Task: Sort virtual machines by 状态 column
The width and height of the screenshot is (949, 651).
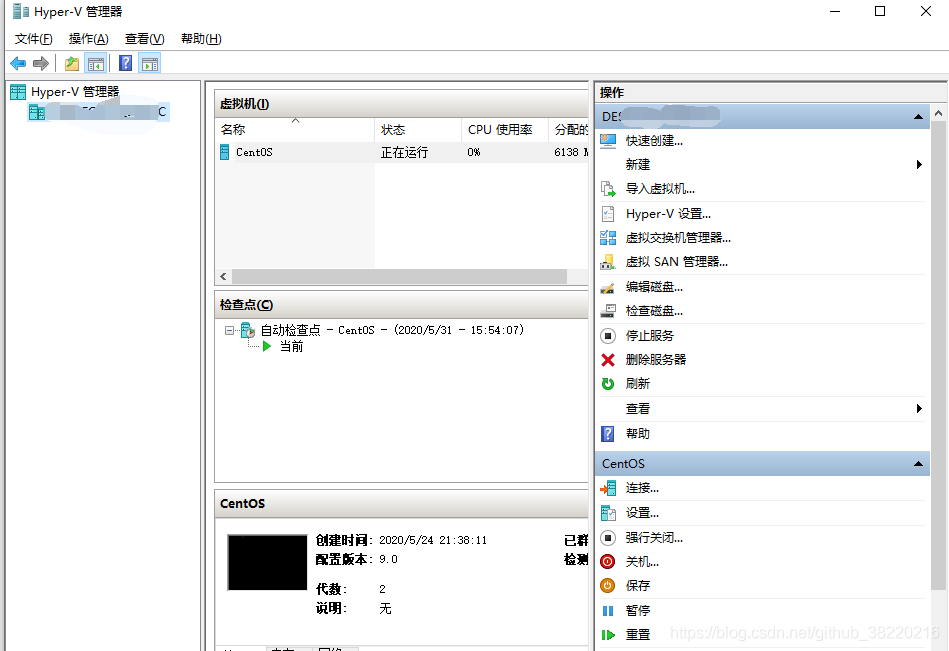Action: pyautogui.click(x=418, y=129)
